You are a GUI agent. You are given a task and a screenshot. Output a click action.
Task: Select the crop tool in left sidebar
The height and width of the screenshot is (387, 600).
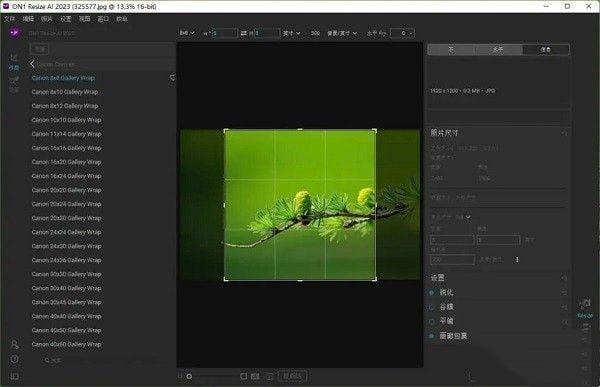(14, 58)
